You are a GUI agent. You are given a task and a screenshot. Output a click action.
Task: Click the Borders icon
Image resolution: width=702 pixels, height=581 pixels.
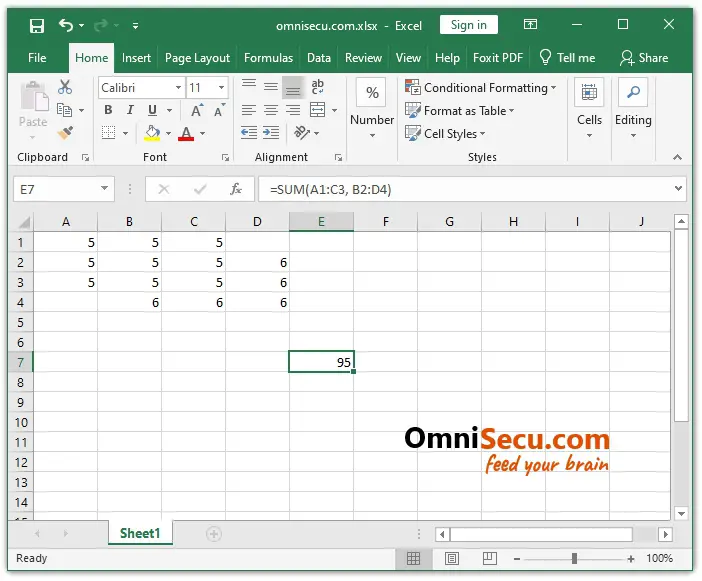tap(108, 133)
